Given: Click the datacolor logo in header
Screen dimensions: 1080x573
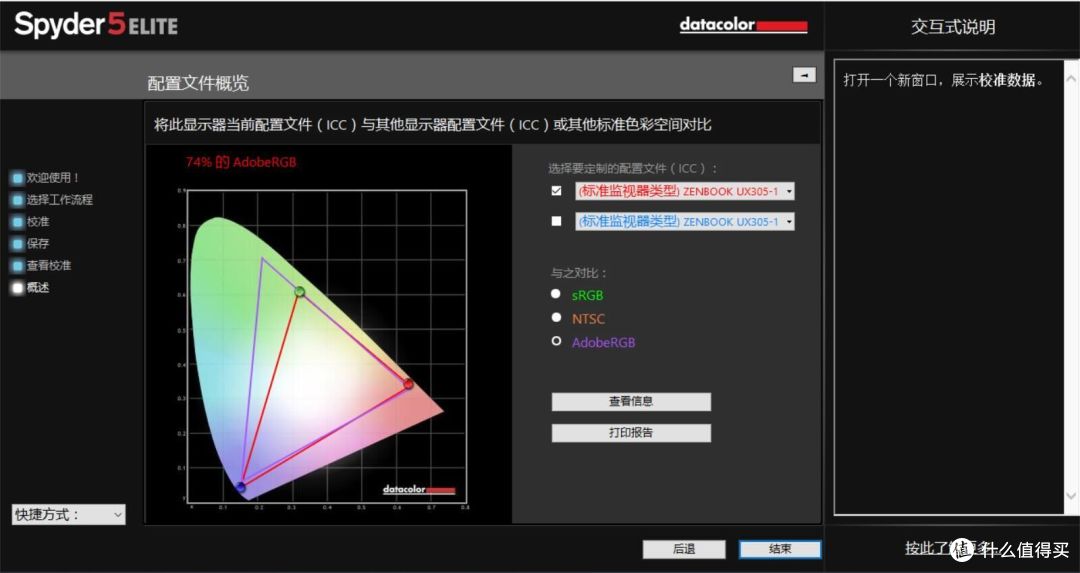Looking at the screenshot, I should coord(743,25).
